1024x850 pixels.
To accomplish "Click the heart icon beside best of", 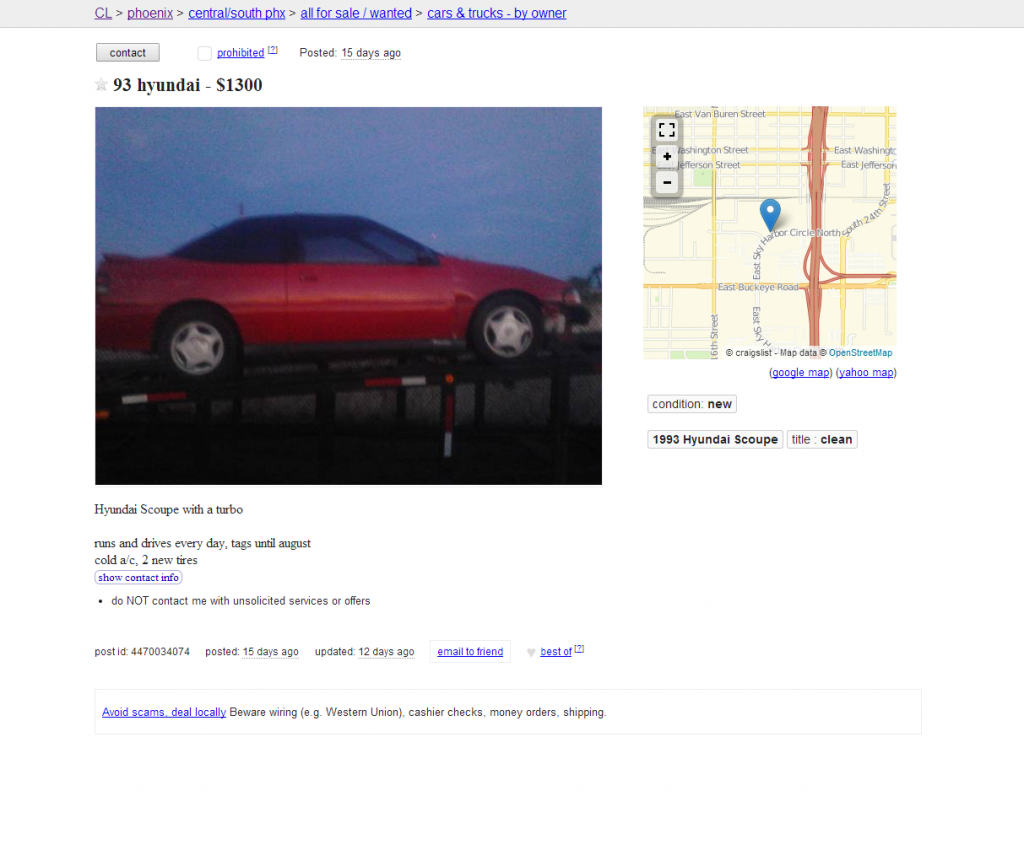I will [531, 652].
